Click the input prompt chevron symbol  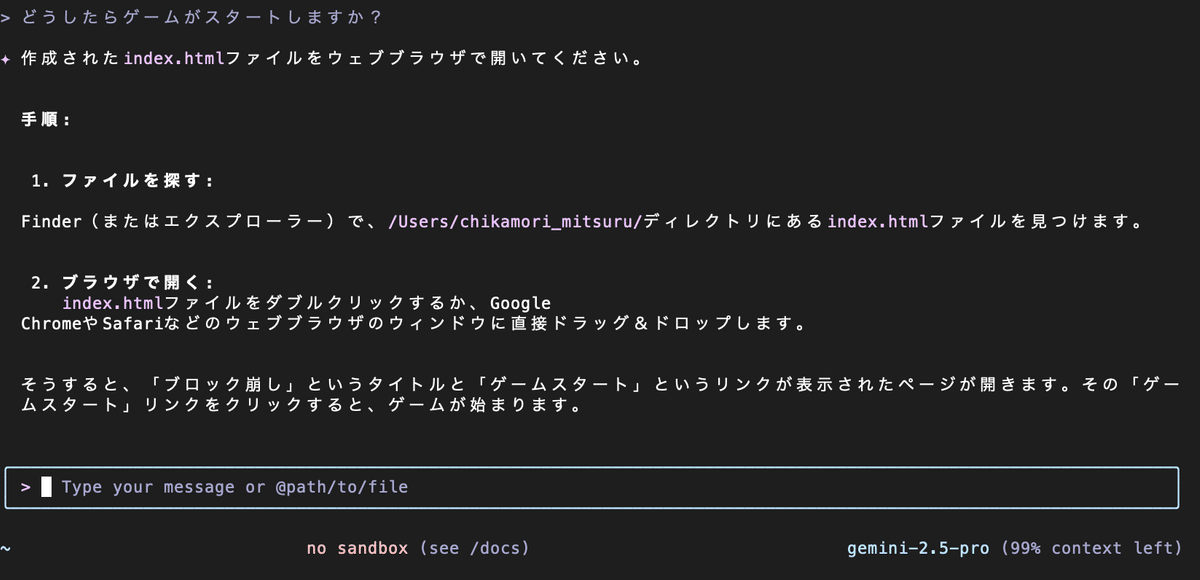point(26,487)
